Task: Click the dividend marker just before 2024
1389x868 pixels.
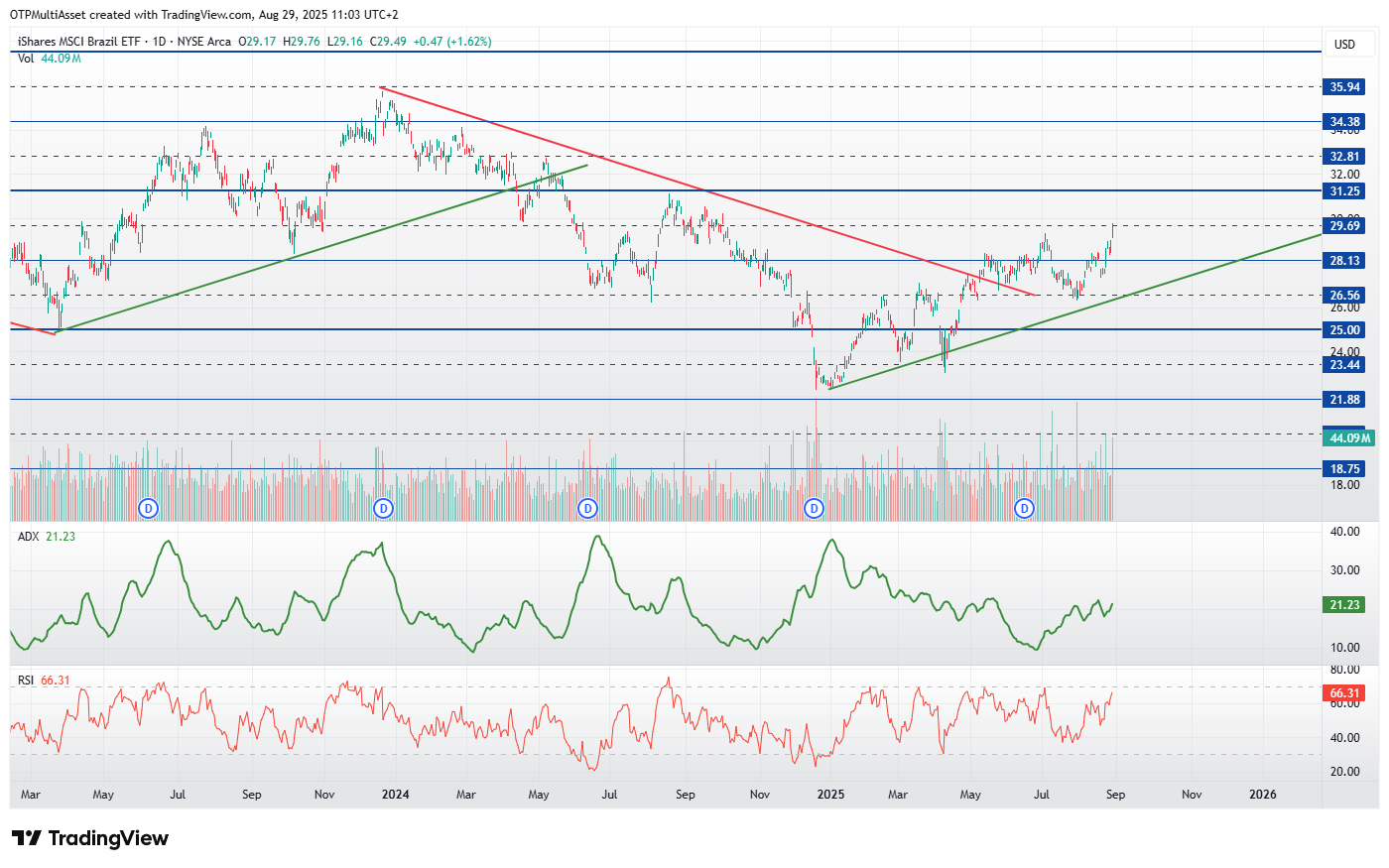Action: (x=383, y=509)
